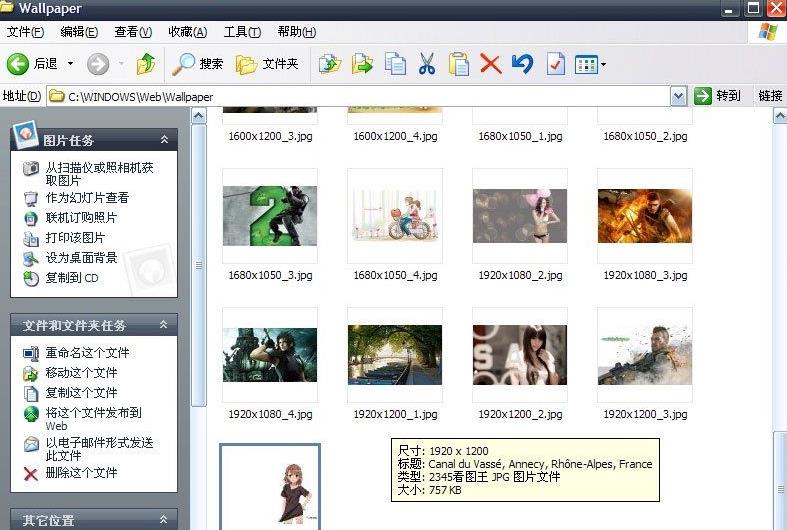Click the C:\WINDOWS\Web\Wallpaper address field

click(360, 96)
